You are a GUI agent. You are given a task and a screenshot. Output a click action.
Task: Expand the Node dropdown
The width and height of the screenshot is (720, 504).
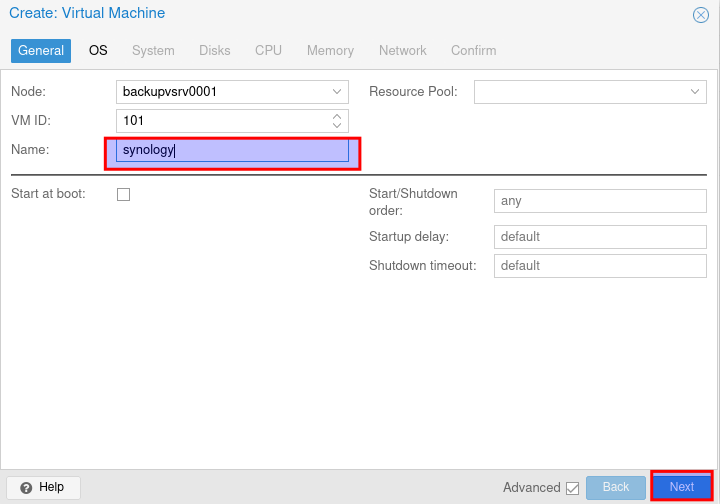coord(337,92)
